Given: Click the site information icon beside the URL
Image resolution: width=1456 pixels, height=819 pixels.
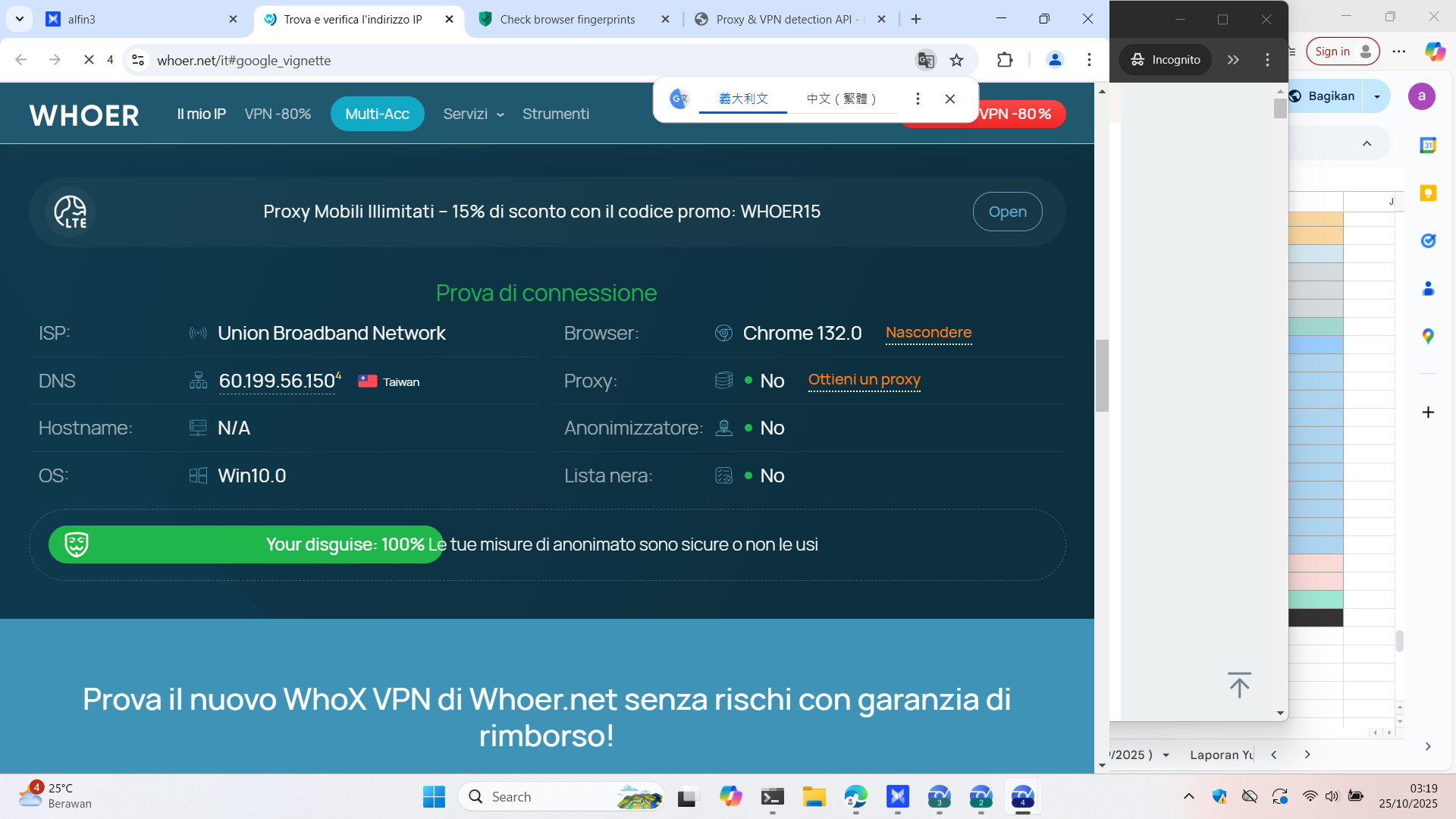Looking at the screenshot, I should click(x=138, y=60).
